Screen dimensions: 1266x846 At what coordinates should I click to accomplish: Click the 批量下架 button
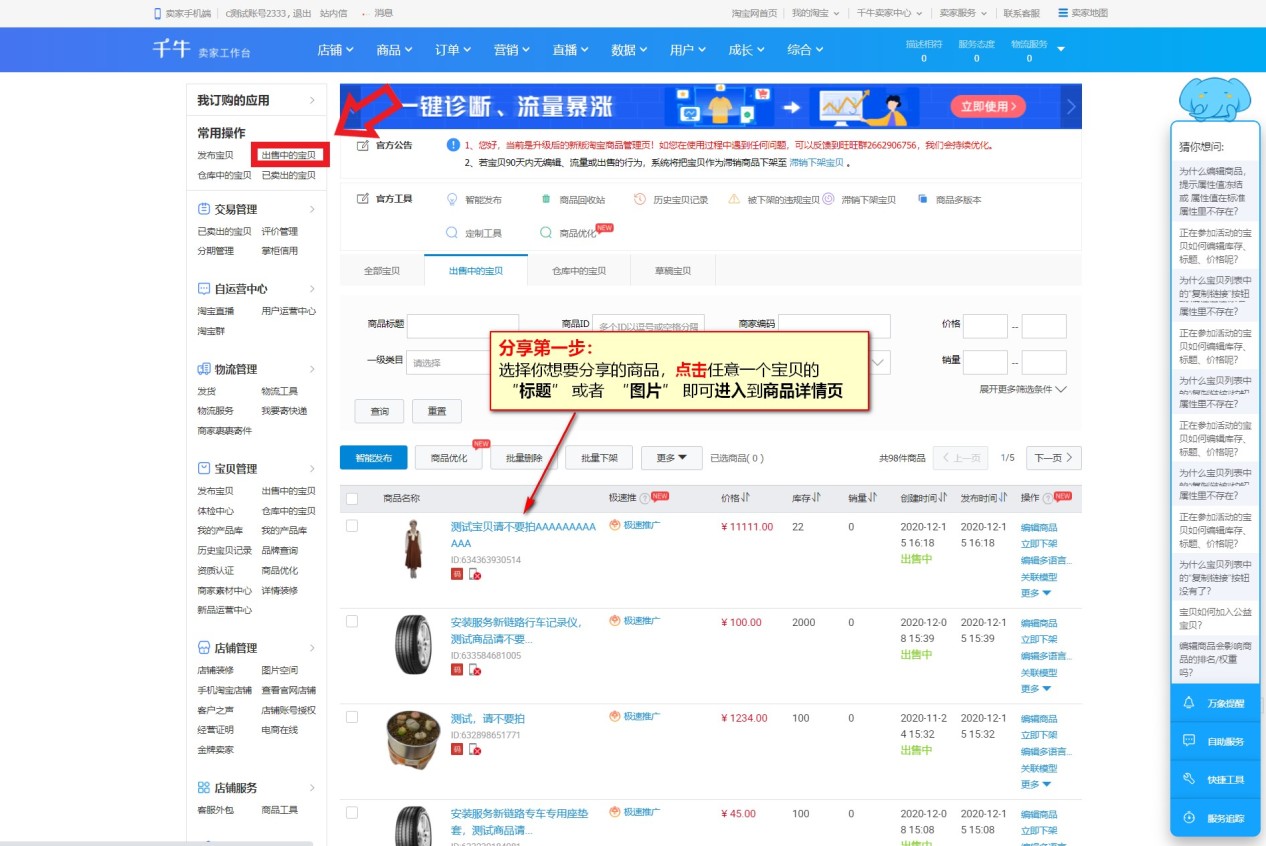click(x=599, y=458)
